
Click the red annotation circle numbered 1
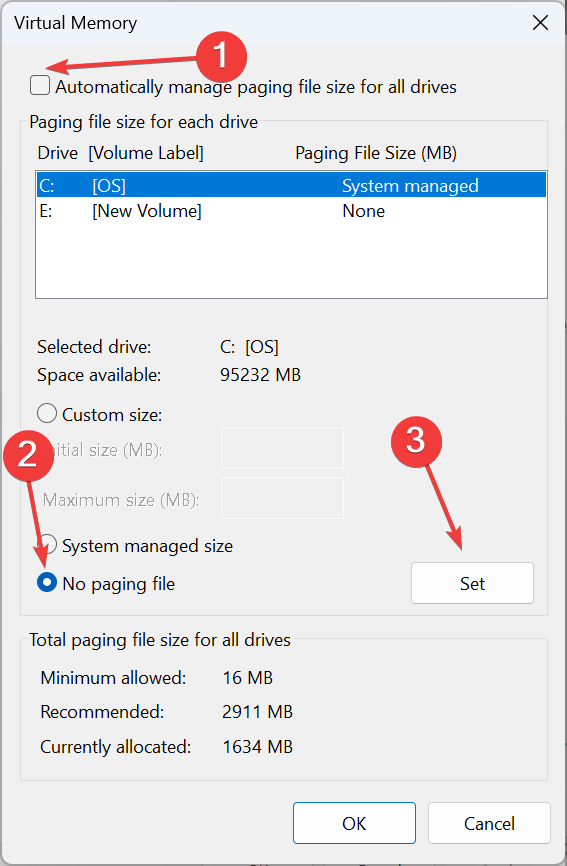pyautogui.click(x=221, y=56)
